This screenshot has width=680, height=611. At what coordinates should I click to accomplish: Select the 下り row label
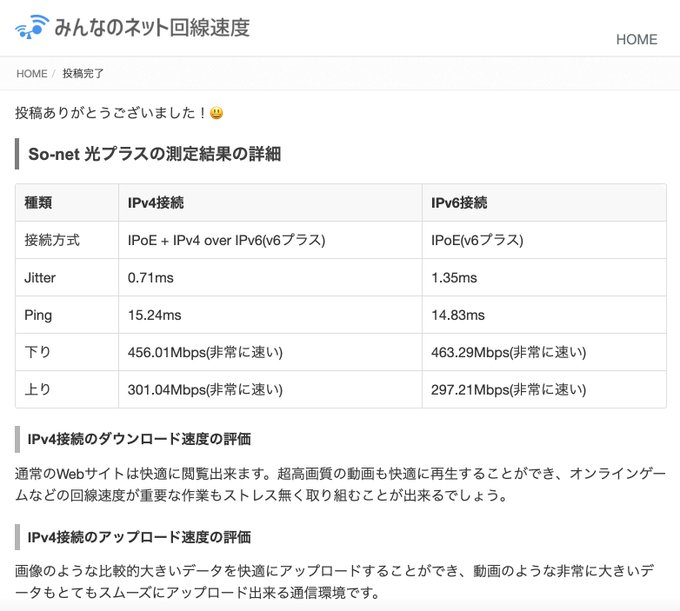37,352
